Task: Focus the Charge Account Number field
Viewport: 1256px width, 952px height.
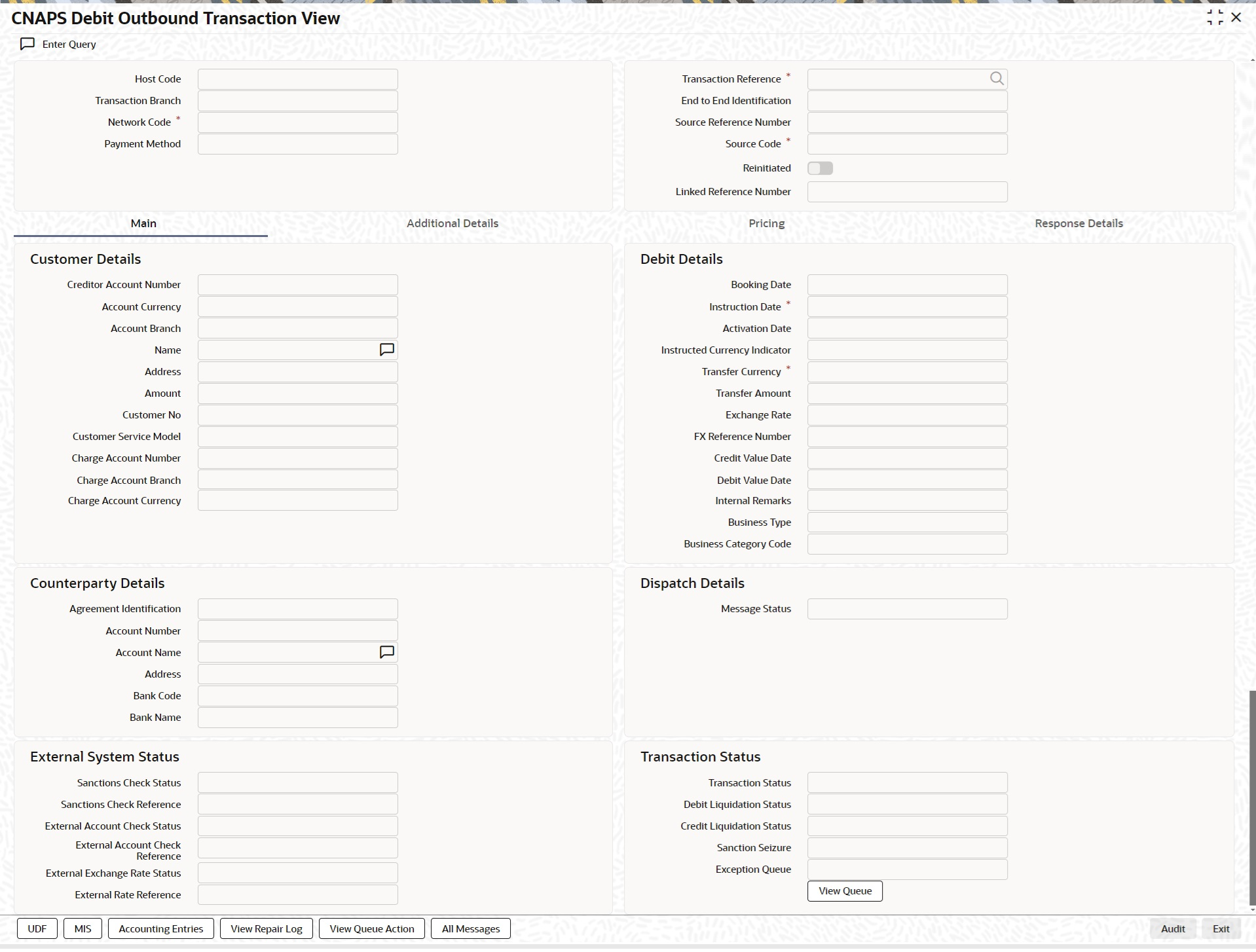Action: [x=298, y=458]
